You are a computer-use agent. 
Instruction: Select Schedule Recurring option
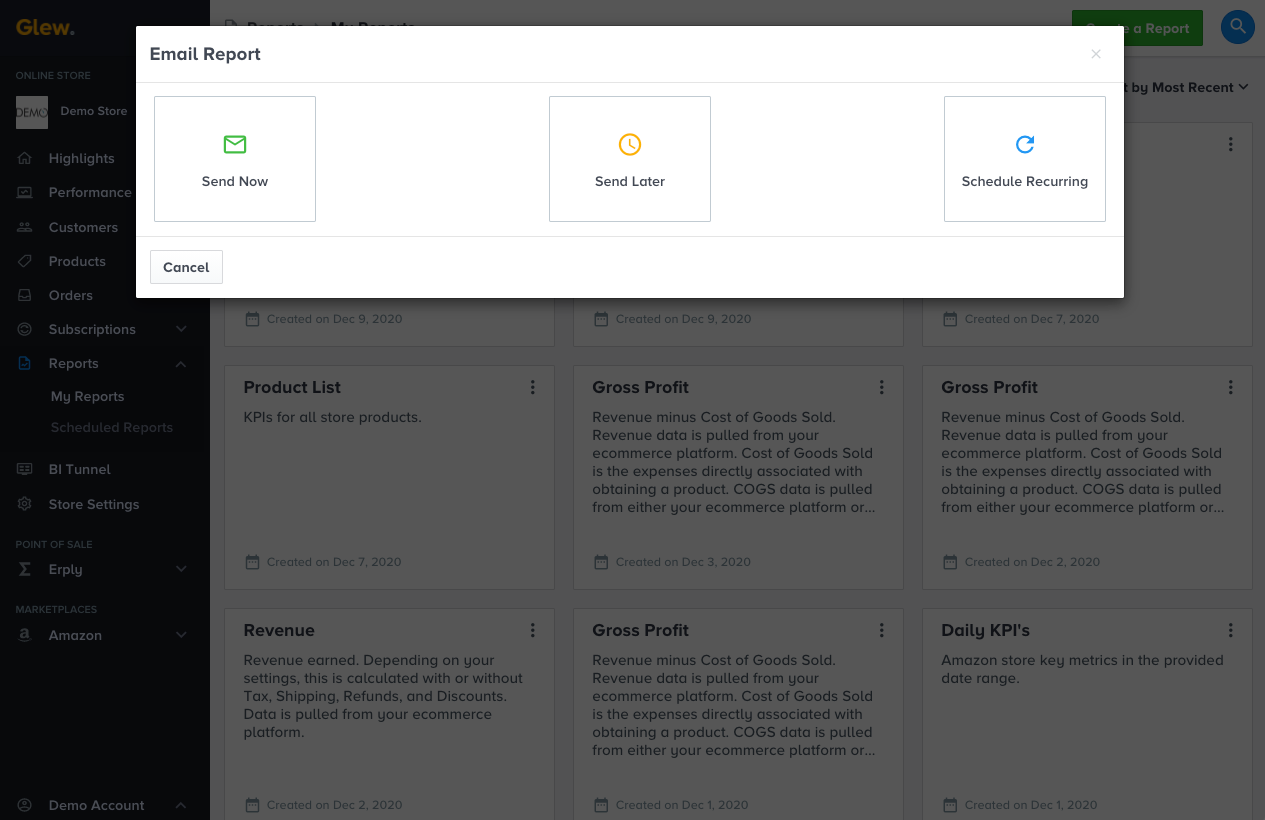(x=1025, y=159)
